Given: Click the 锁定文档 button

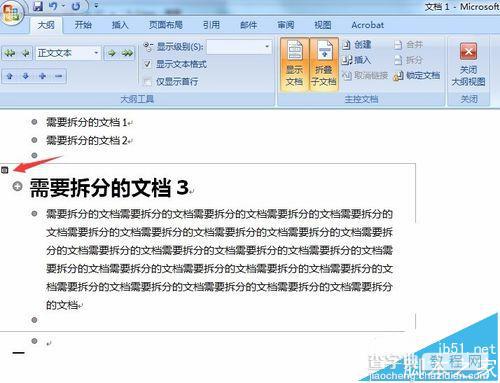Looking at the screenshot, I should [417, 76].
